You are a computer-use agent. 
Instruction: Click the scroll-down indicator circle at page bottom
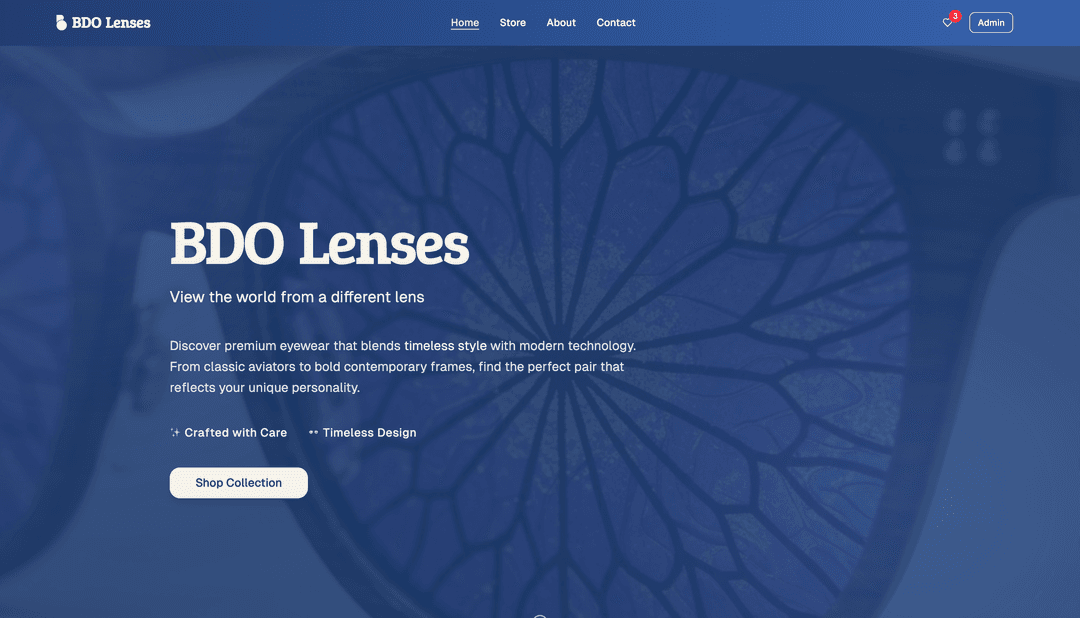[x=539, y=616]
